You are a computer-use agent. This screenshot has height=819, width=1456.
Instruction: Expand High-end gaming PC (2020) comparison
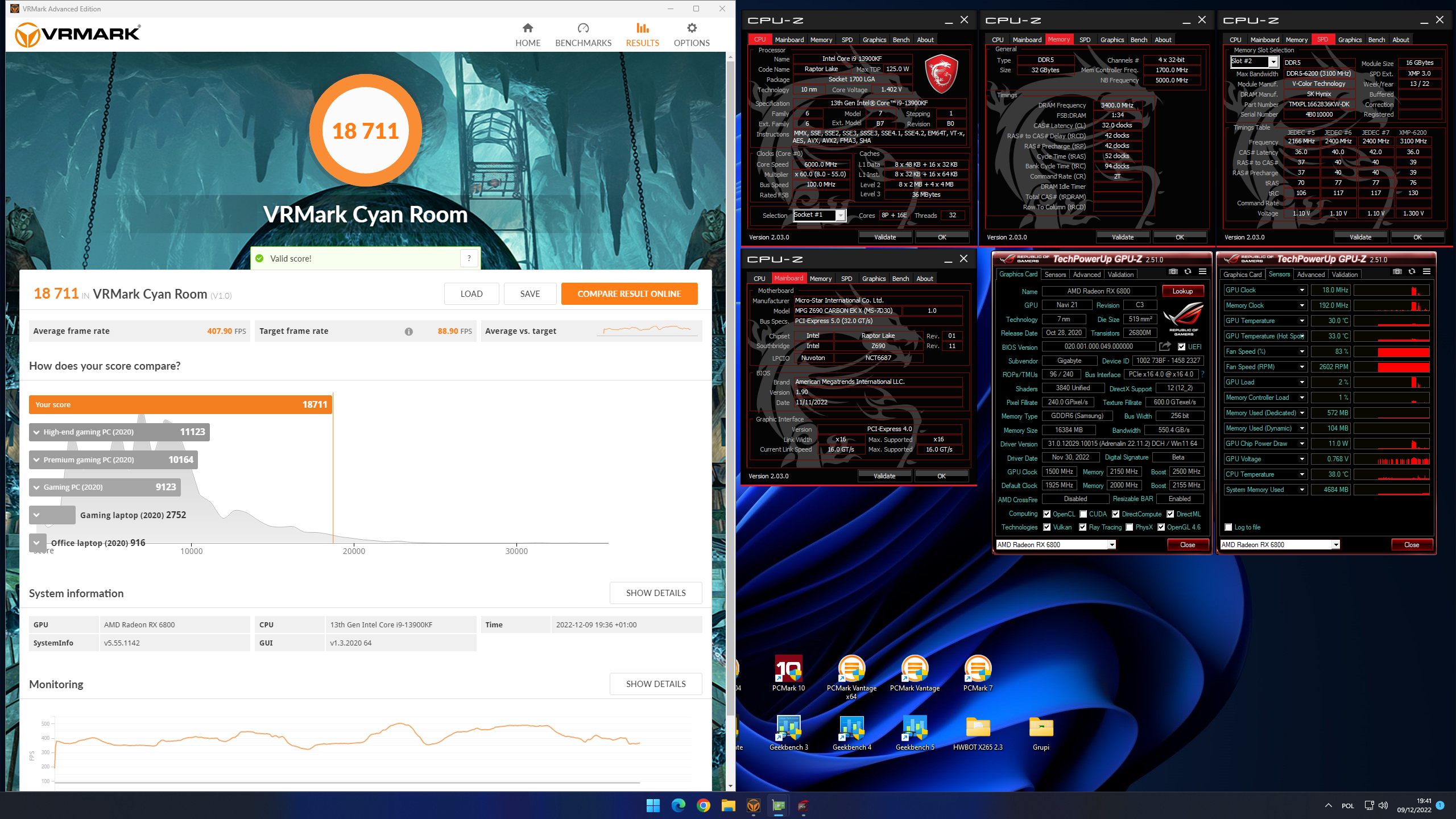(x=36, y=432)
